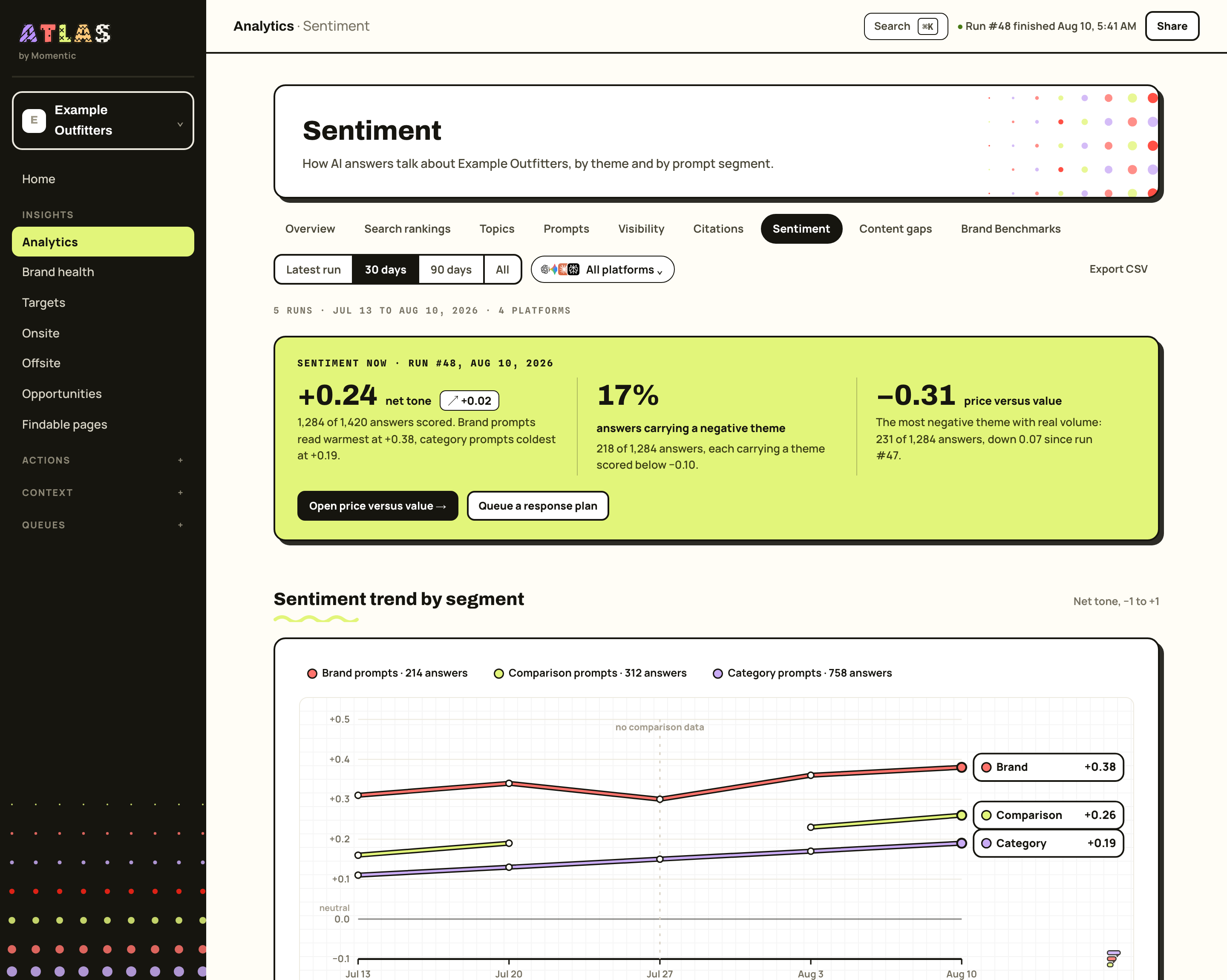Switch to Brand Benchmarks tab
Screen dimensions: 1227x980
(x=1011, y=229)
